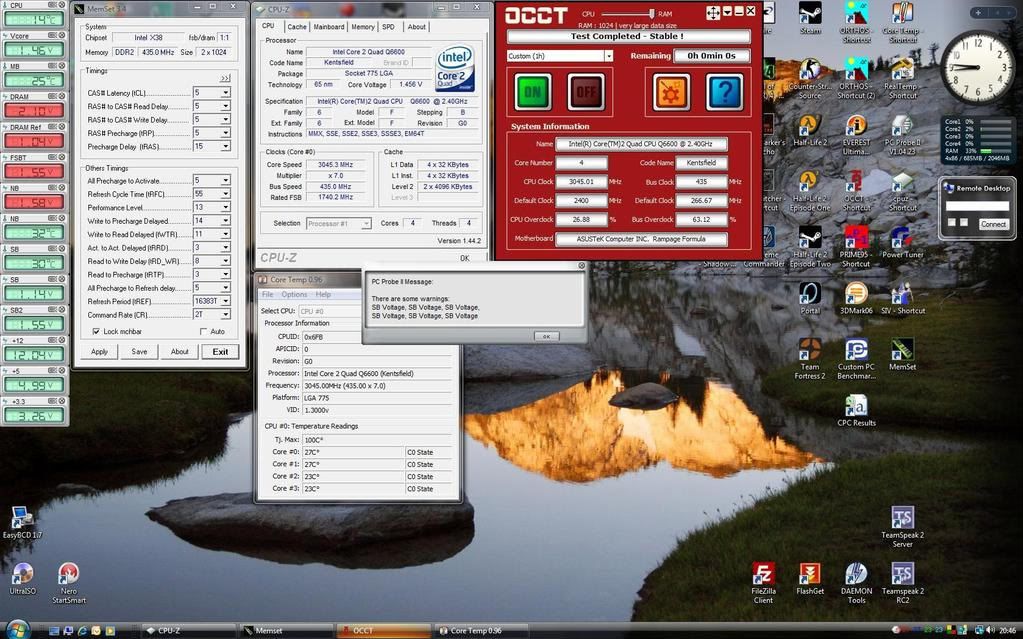Switch to the Cache tab in CPU-Z

[x=297, y=27]
